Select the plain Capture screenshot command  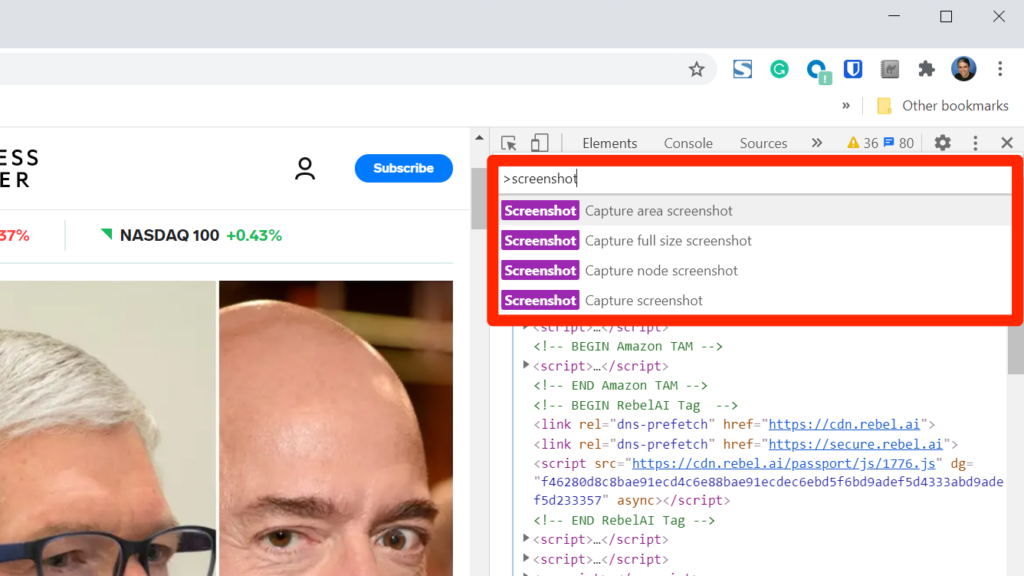(x=756, y=300)
